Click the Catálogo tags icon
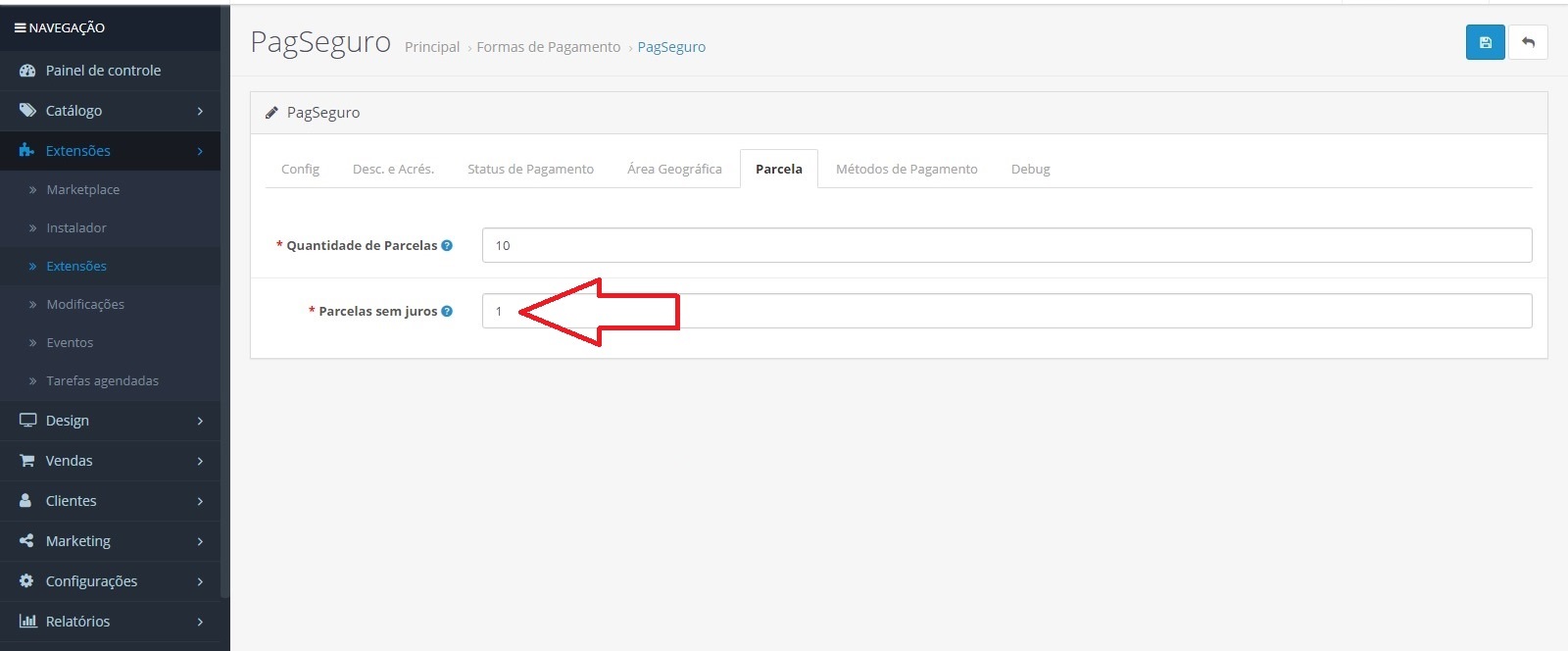 coord(27,111)
